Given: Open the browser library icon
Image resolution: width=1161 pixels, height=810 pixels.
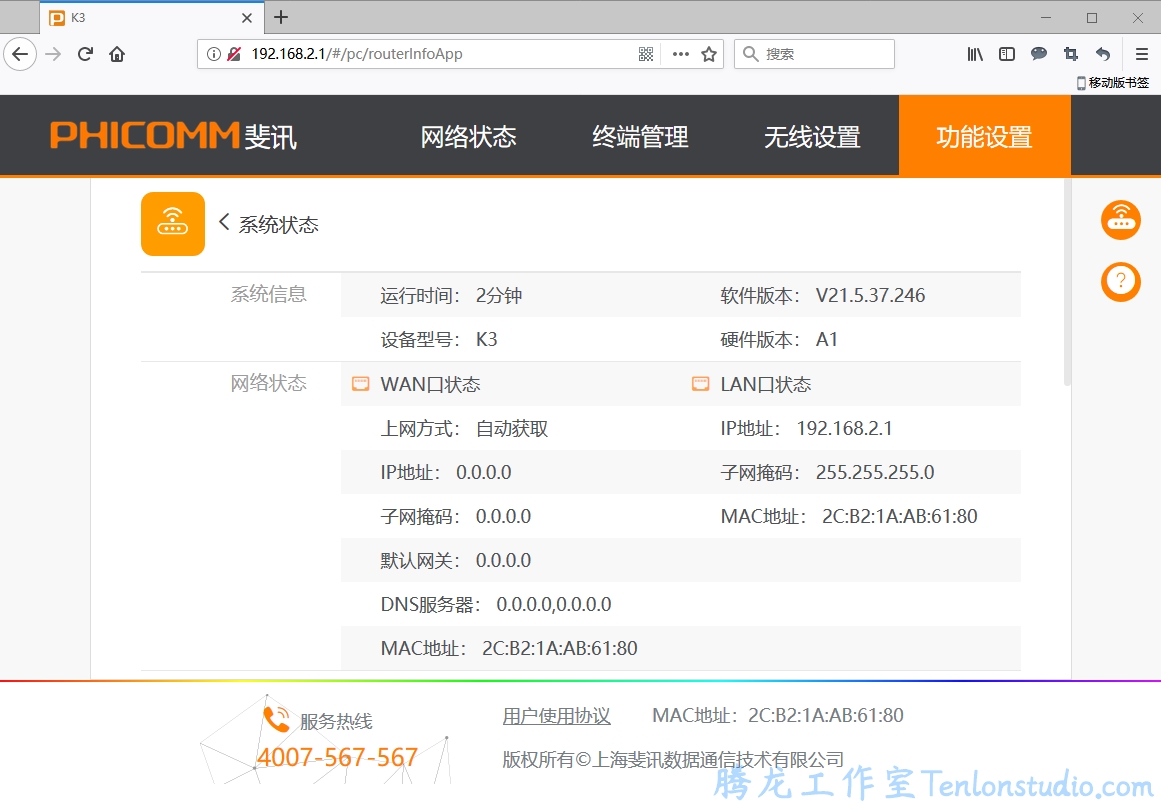Looking at the screenshot, I should click(975, 54).
